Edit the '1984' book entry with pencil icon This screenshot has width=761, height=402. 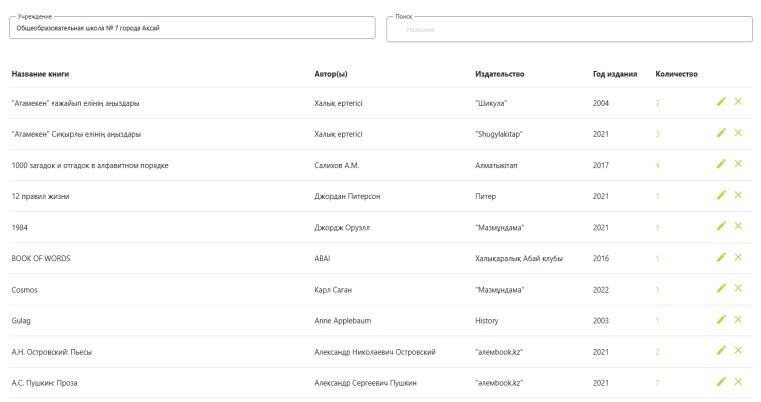click(x=721, y=226)
